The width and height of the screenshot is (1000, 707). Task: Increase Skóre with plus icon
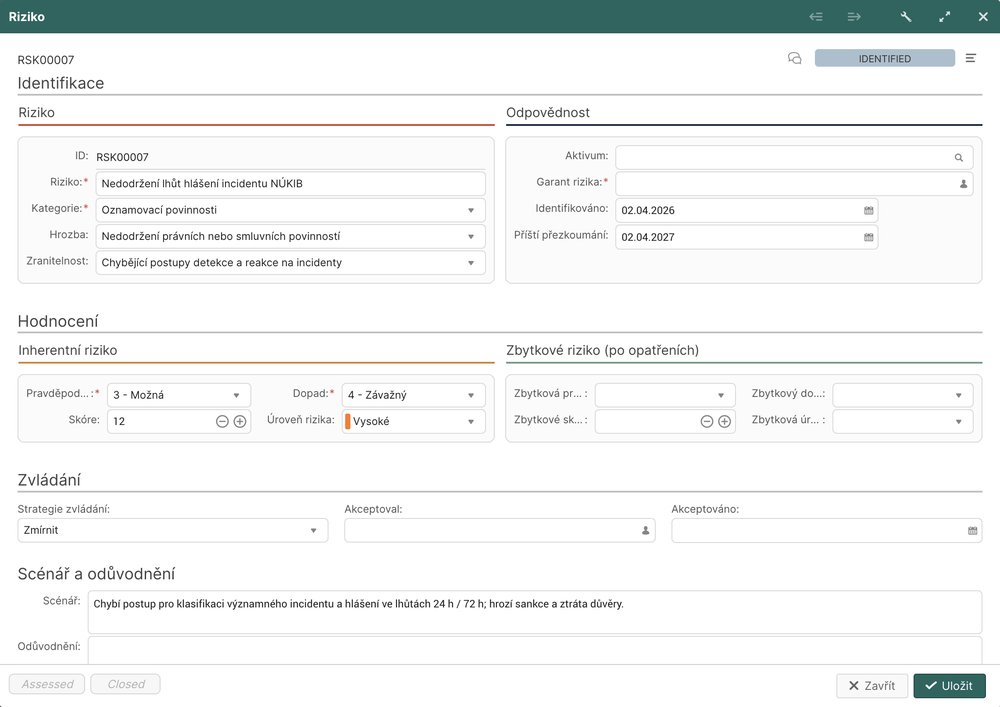click(240, 421)
